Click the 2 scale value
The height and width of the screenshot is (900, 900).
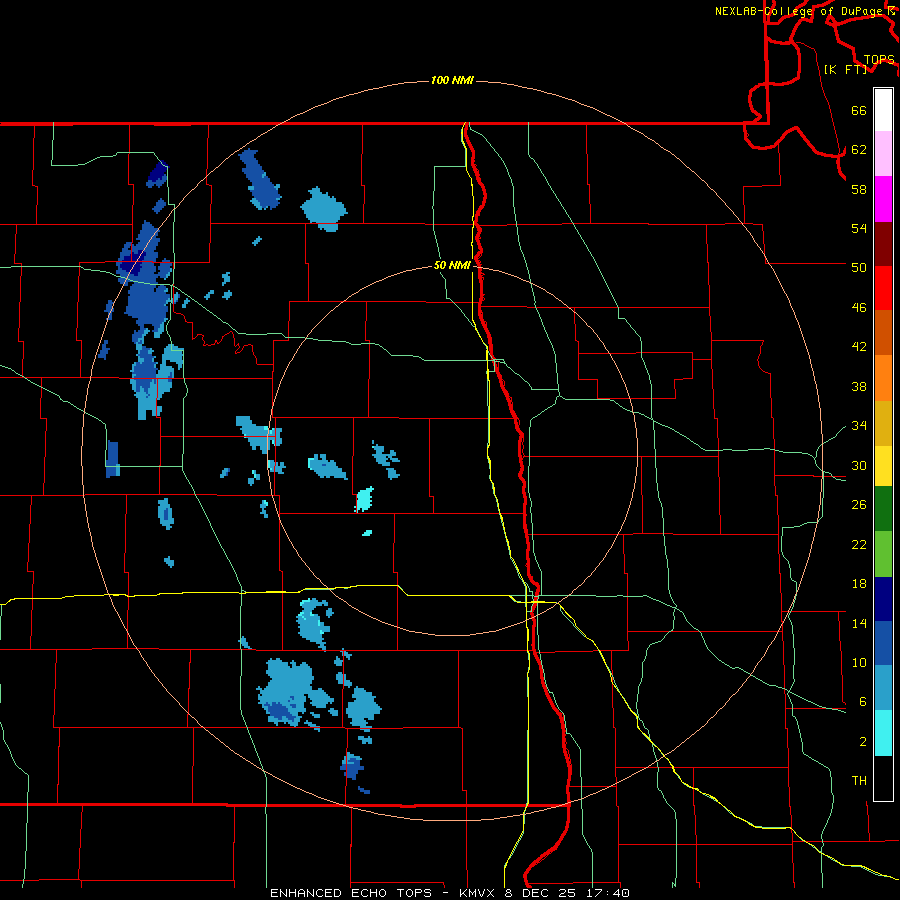click(862, 742)
